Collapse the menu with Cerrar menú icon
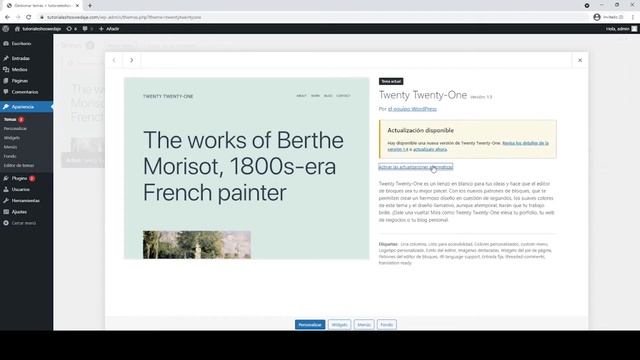Screen dimensions: 640x360 click(6, 223)
